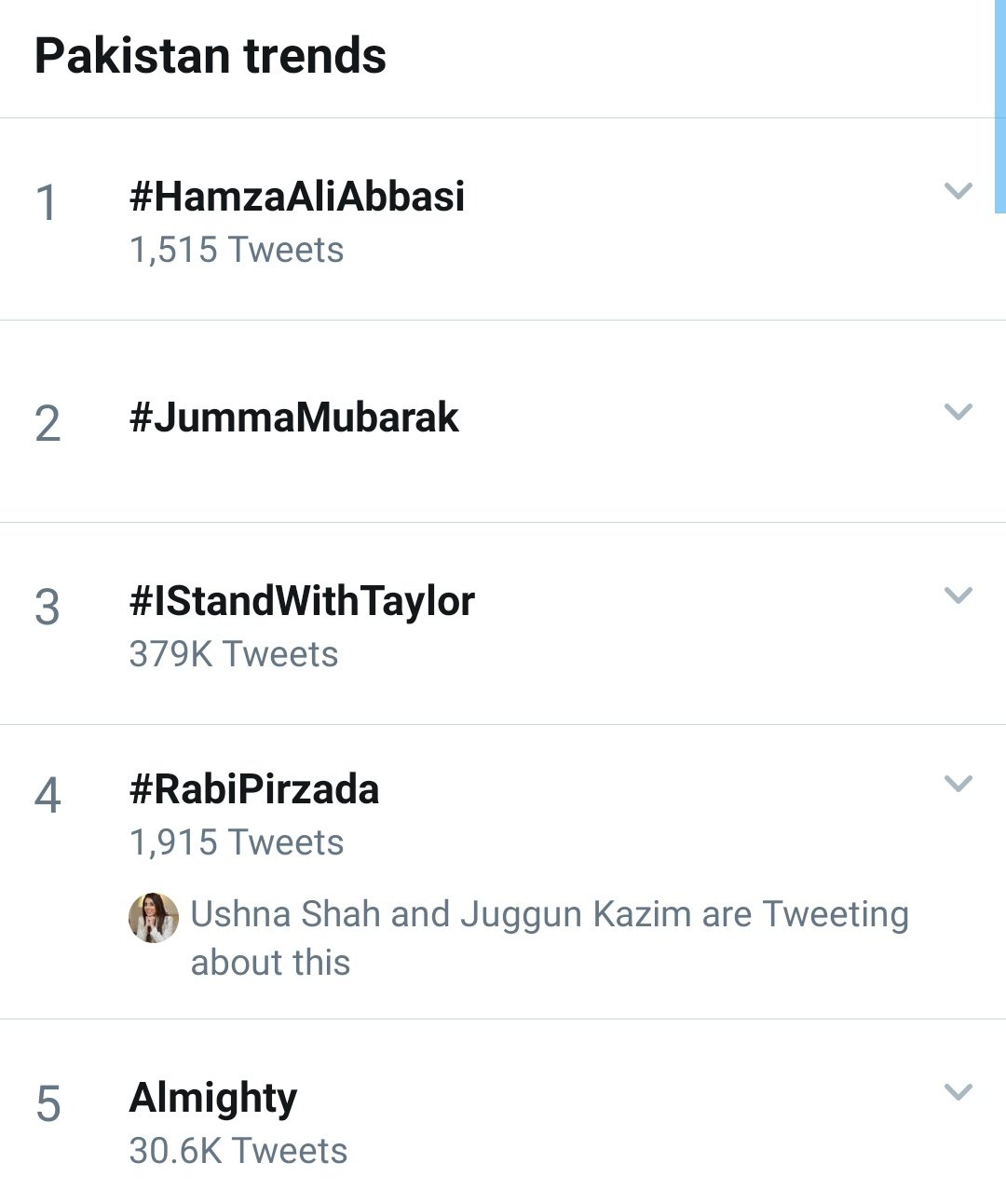1006x1204 pixels.
Task: Open the #RabiPirzada trending hashtag
Action: [x=254, y=789]
